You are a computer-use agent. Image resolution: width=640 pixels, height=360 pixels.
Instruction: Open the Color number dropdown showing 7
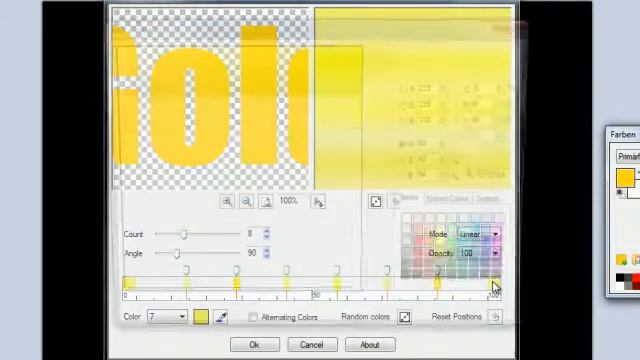[x=167, y=316]
